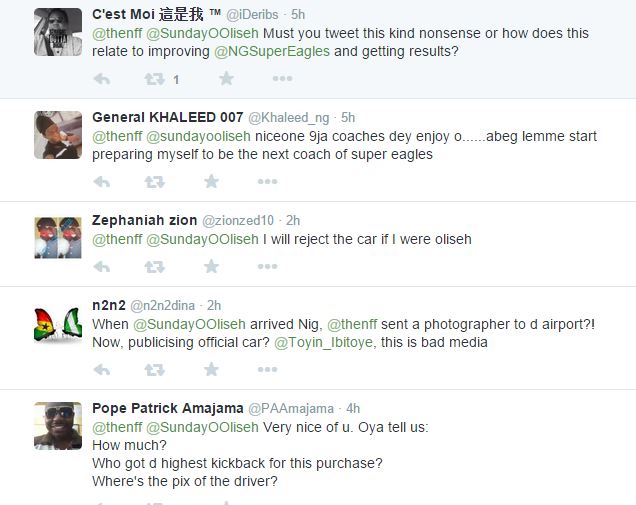Viewport: 636px width, 505px height.
Task: Click n2n2's flag avatar thumbnail
Action: pos(58,323)
